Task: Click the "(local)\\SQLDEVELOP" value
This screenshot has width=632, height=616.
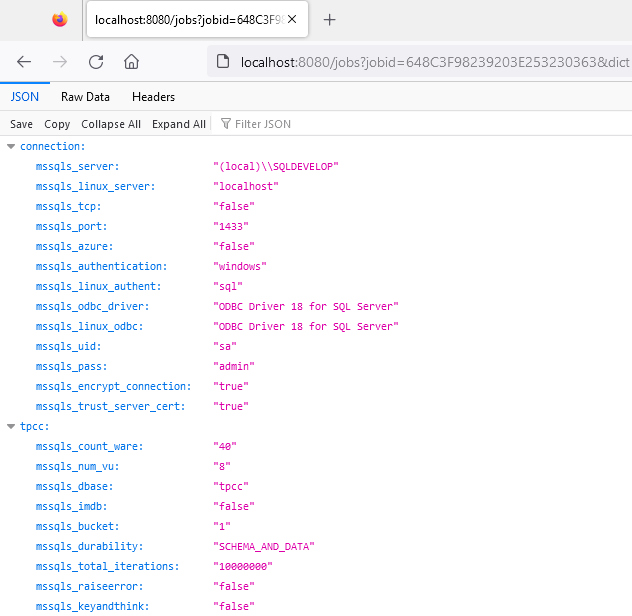Action: pyautogui.click(x=276, y=166)
